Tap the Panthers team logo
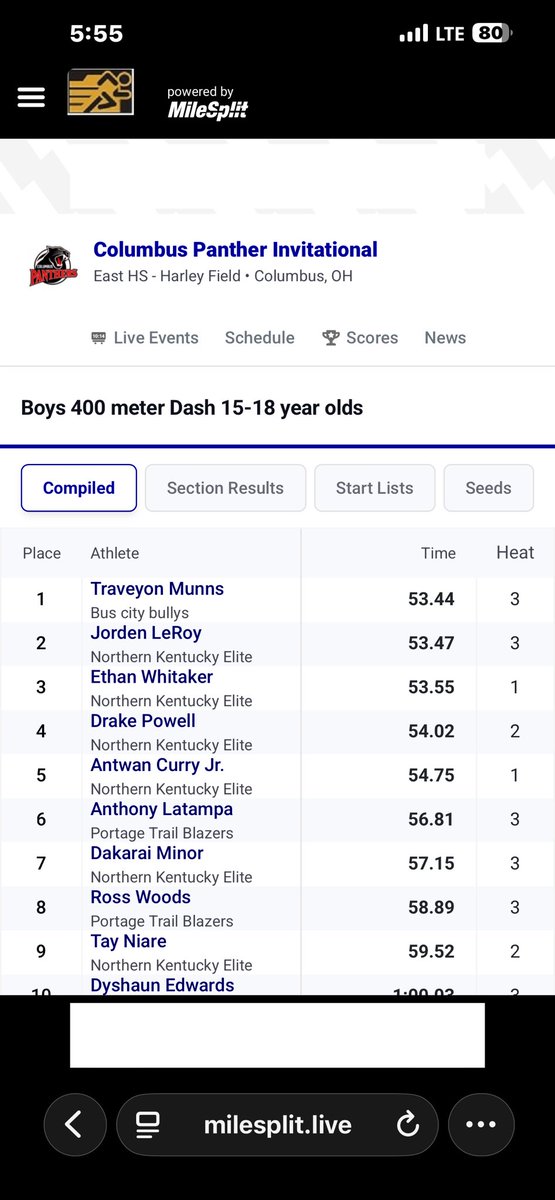 point(53,264)
